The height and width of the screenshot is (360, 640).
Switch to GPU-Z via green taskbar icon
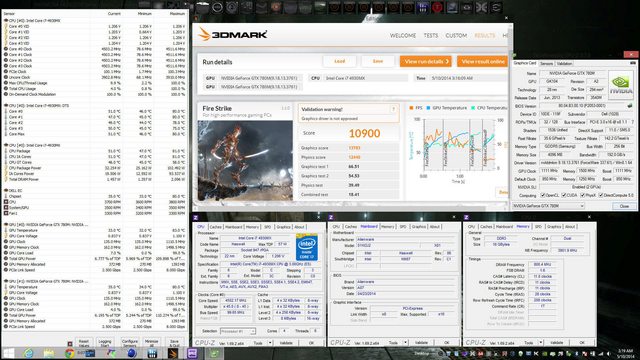click(214, 353)
